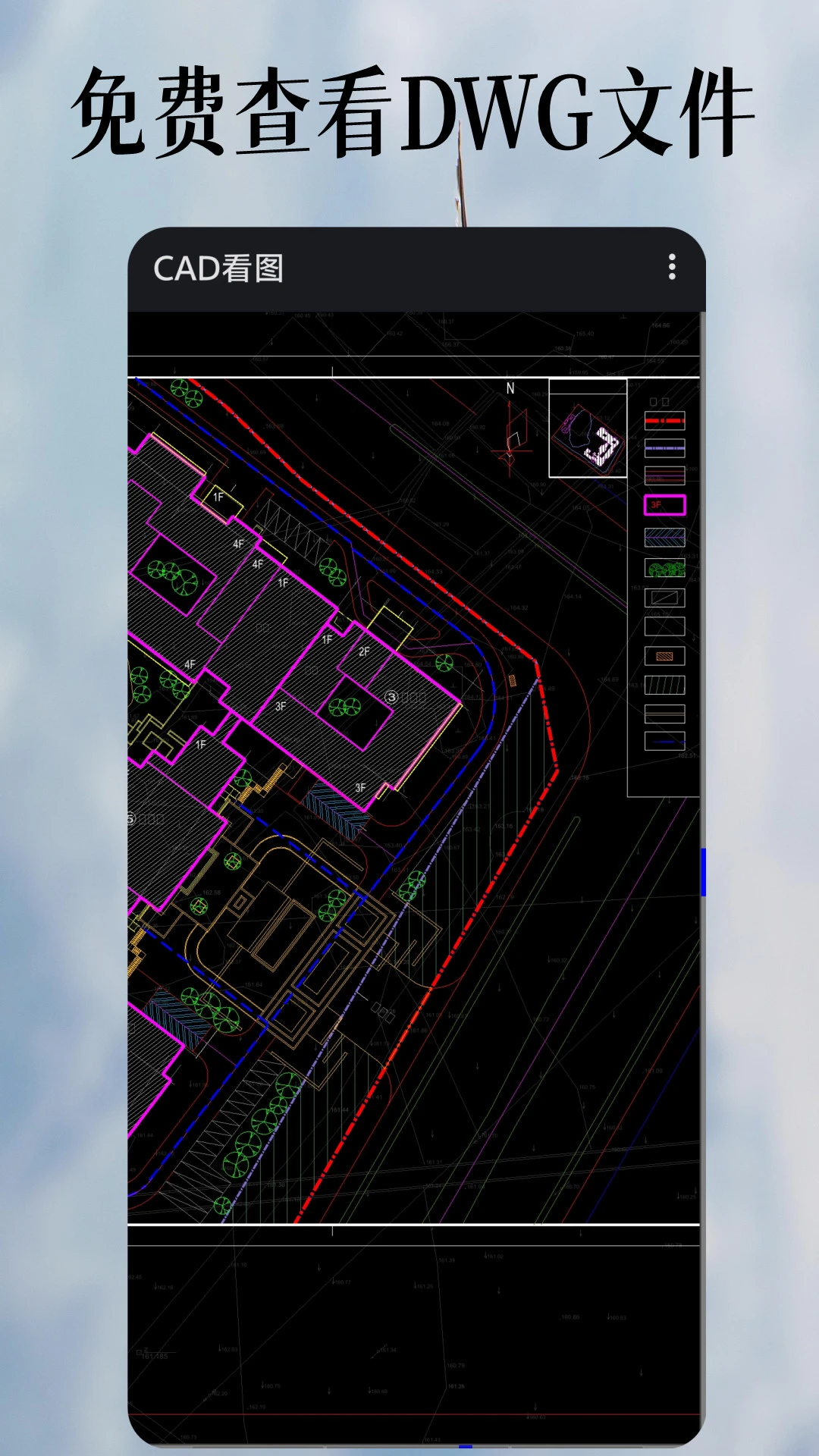Click the small orange hatched block near road curve
The image size is (819, 1456).
point(513,681)
